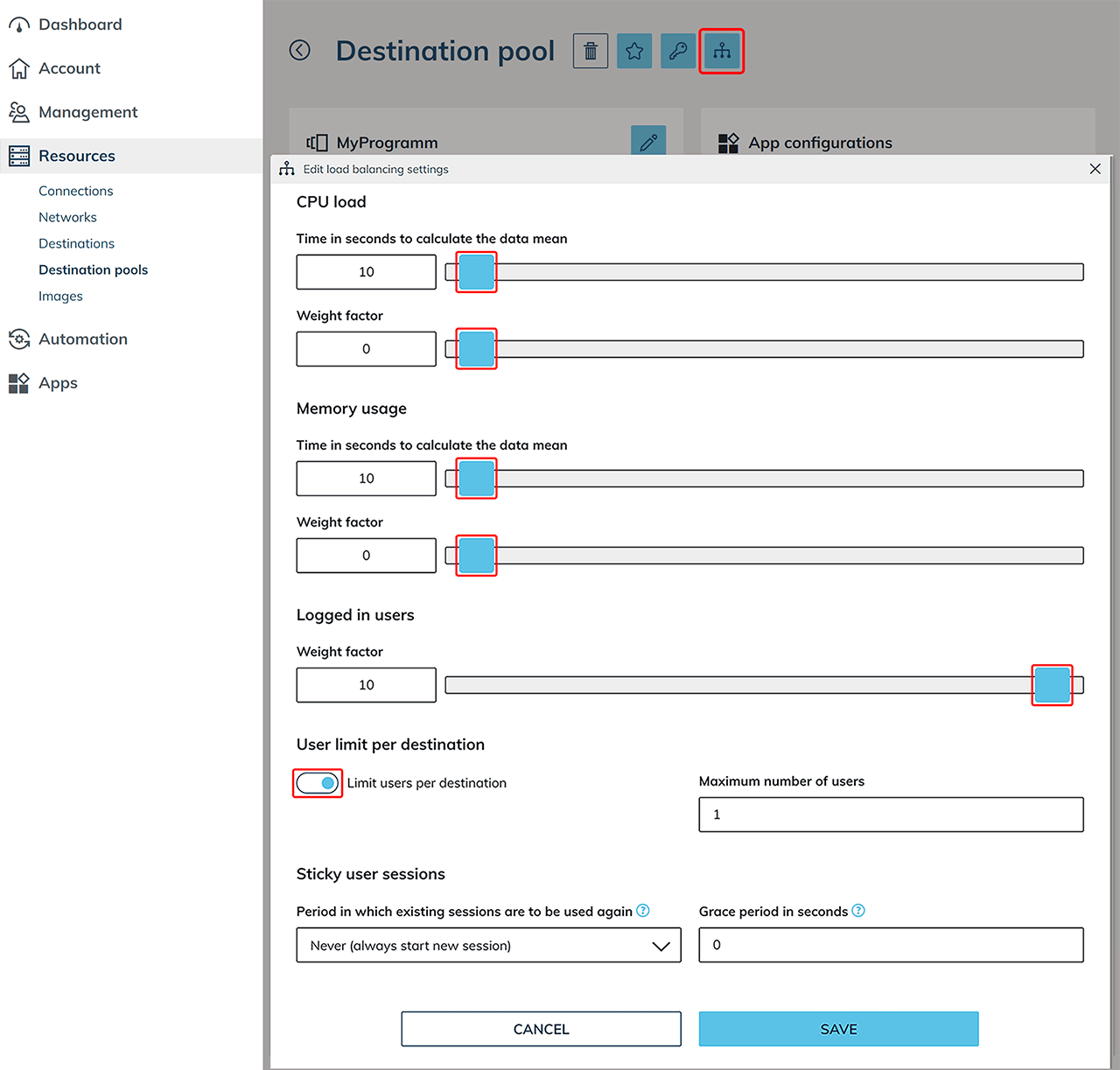Close the Edit load balancing settings dialog
The height and width of the screenshot is (1070, 1120).
(x=1095, y=169)
